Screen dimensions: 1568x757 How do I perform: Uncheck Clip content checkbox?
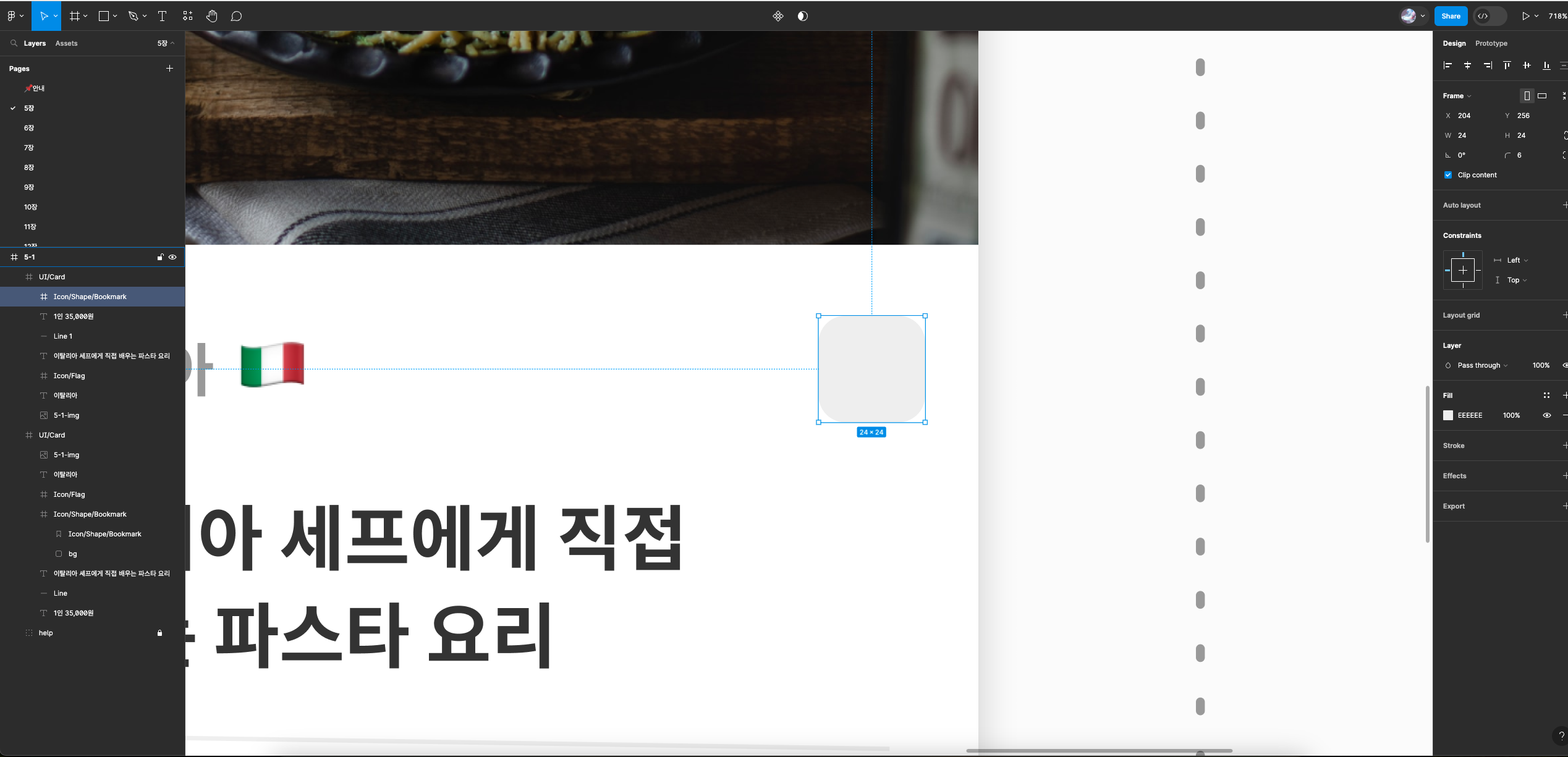[x=1448, y=175]
